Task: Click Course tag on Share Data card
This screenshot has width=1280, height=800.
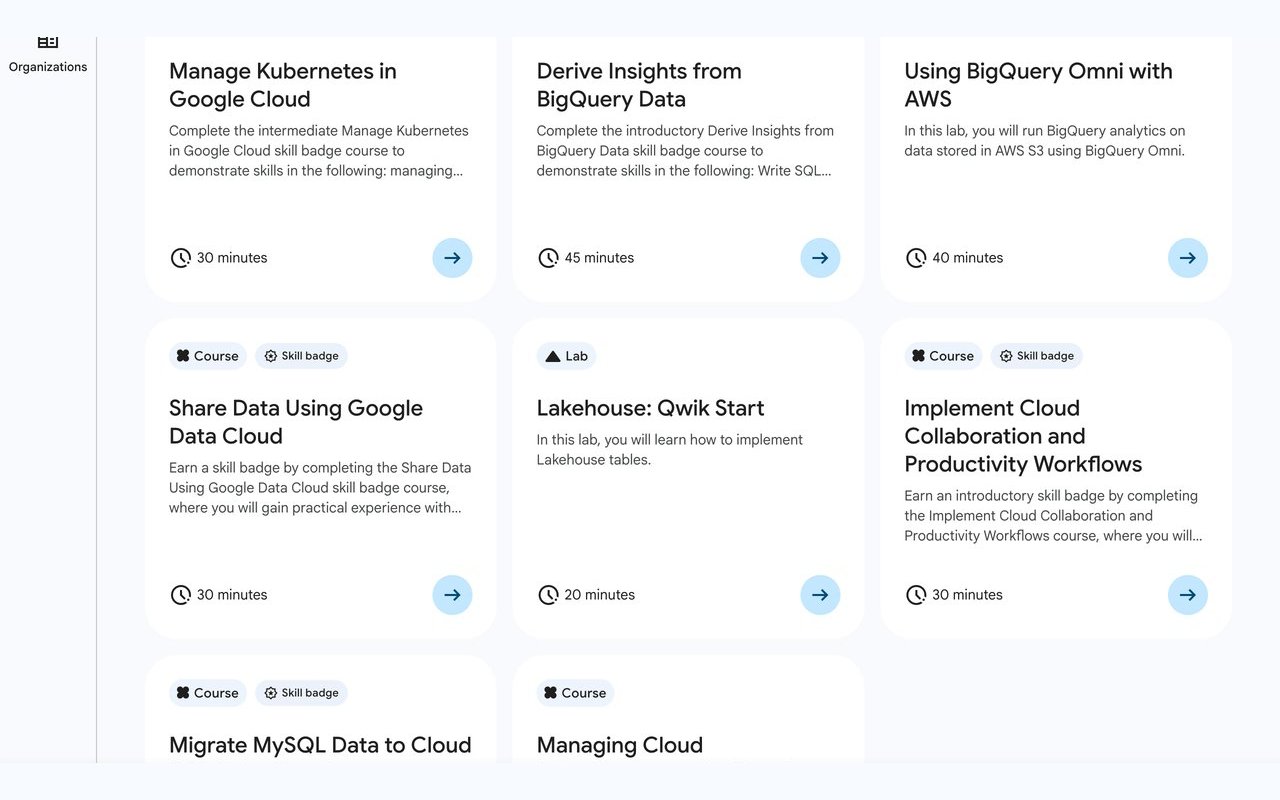Action: click(208, 356)
